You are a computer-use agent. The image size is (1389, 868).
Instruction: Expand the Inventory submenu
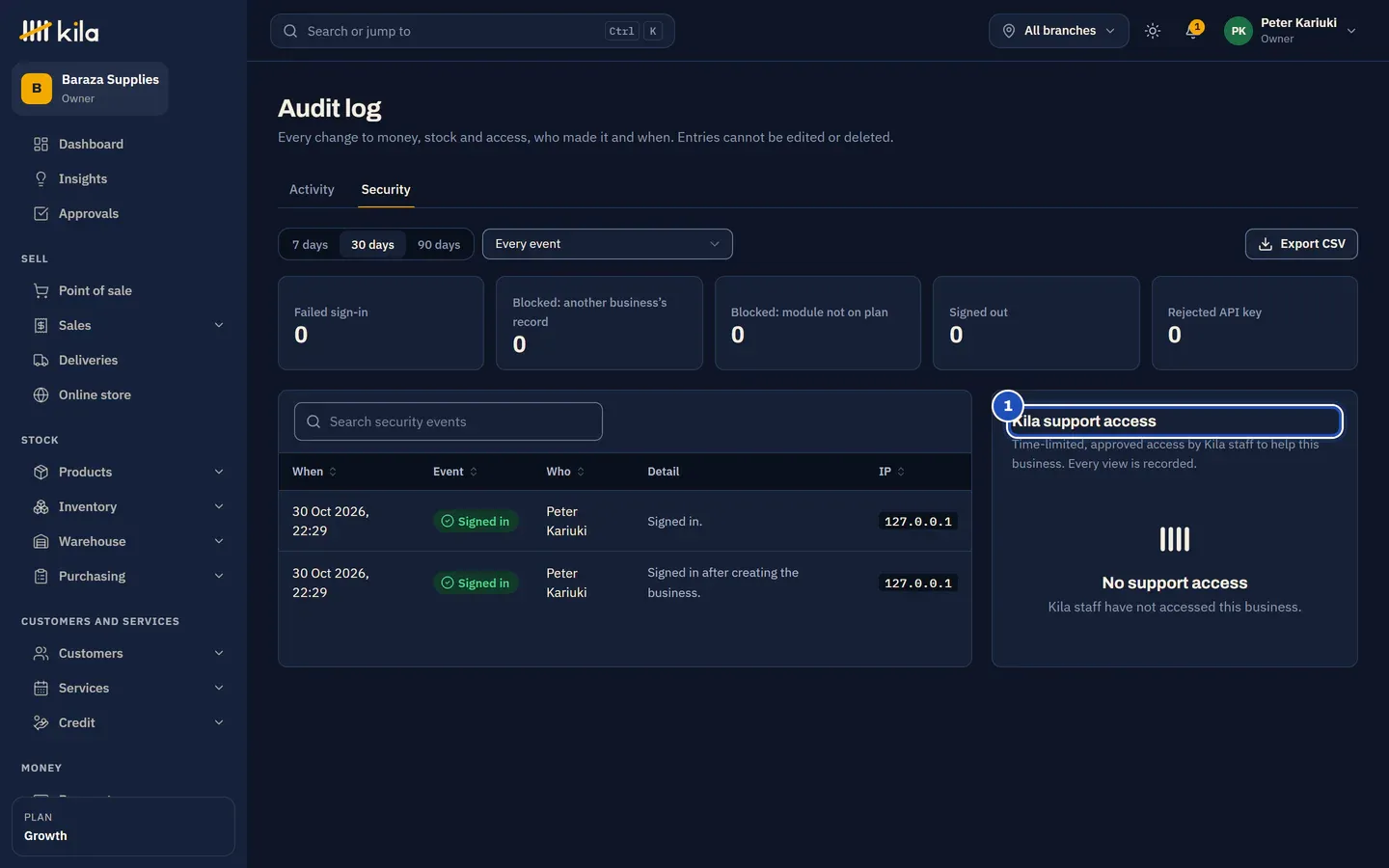coord(219,506)
